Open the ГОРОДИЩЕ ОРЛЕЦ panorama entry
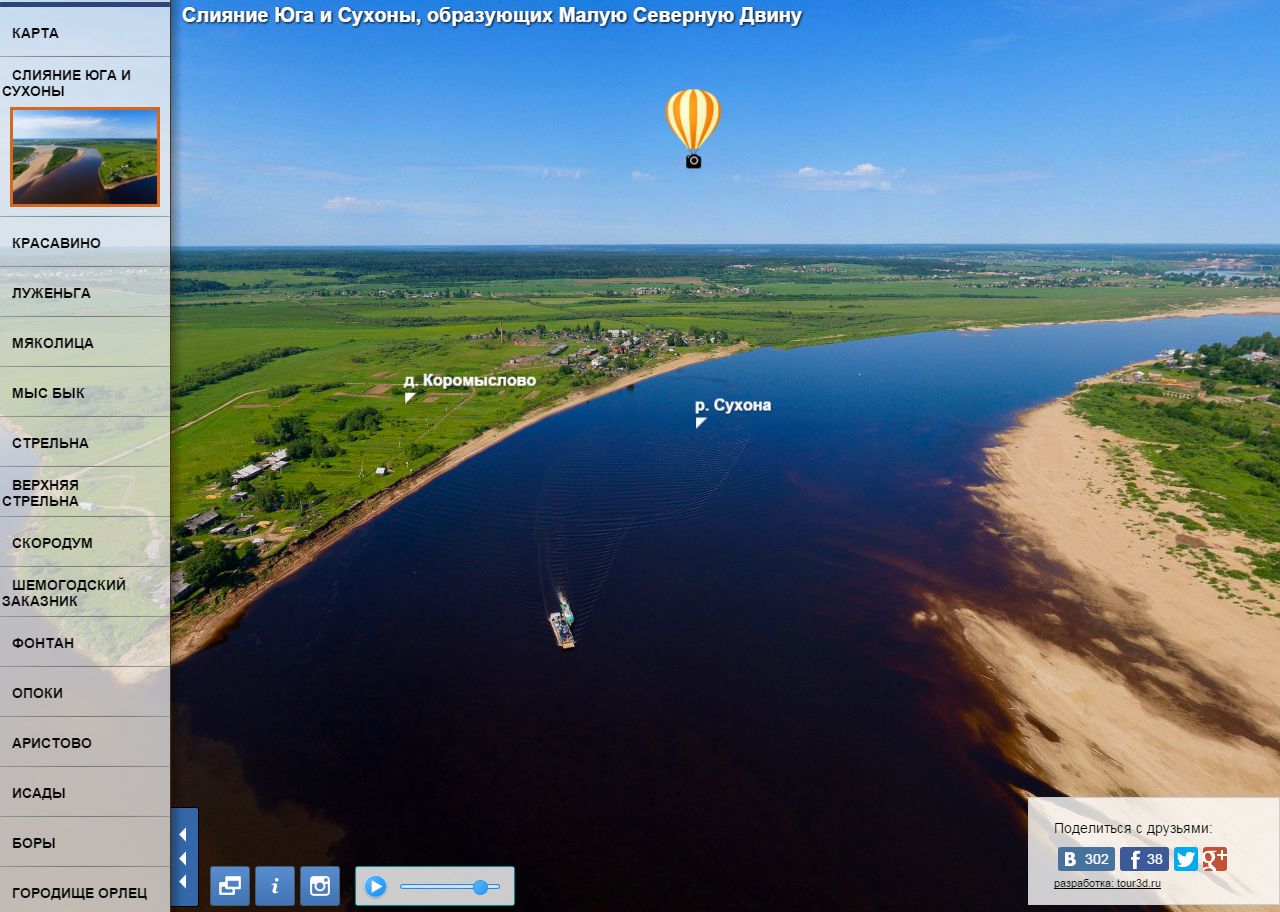 pos(79,893)
